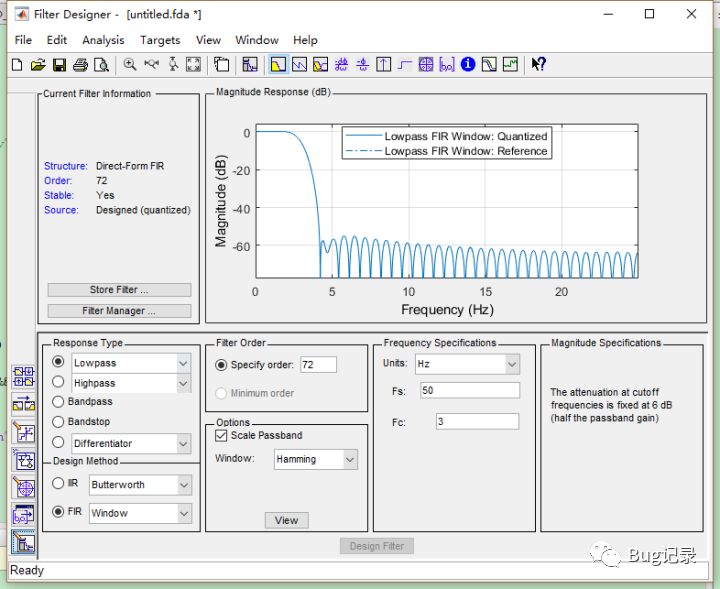Open the Pole/Zero Editor sidebar icon
The height and width of the screenshot is (589, 720).
pyautogui.click(x=23, y=488)
